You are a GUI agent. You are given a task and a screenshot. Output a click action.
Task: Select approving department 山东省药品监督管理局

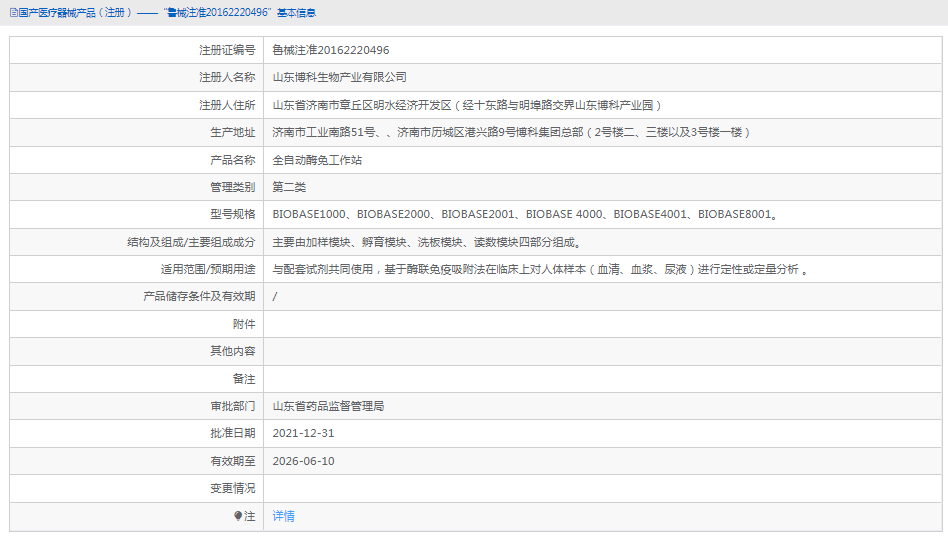(x=328, y=406)
